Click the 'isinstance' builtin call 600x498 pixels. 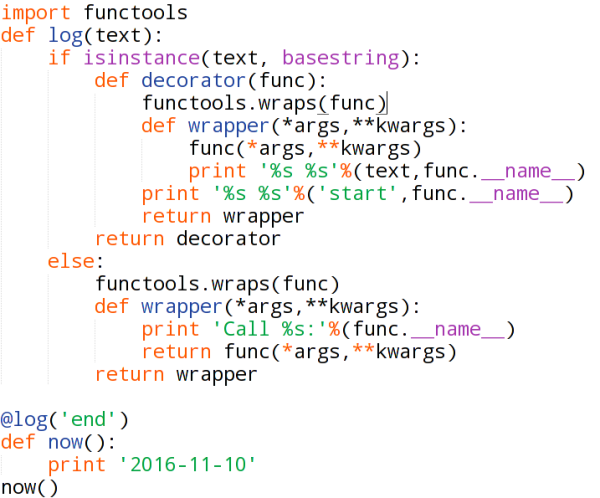(x=142, y=58)
